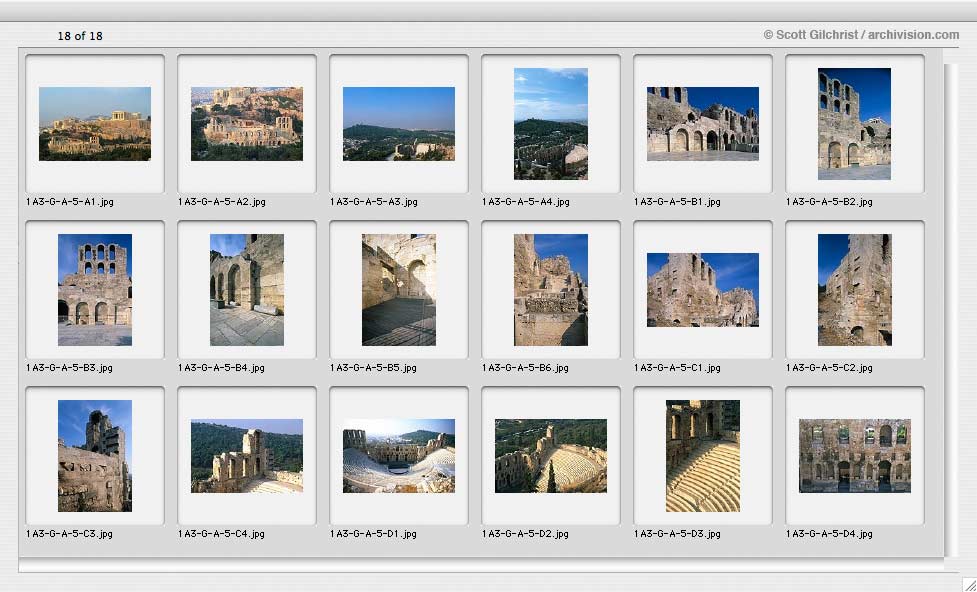Click the window resize grip icon
This screenshot has width=977, height=592.
click(968, 584)
